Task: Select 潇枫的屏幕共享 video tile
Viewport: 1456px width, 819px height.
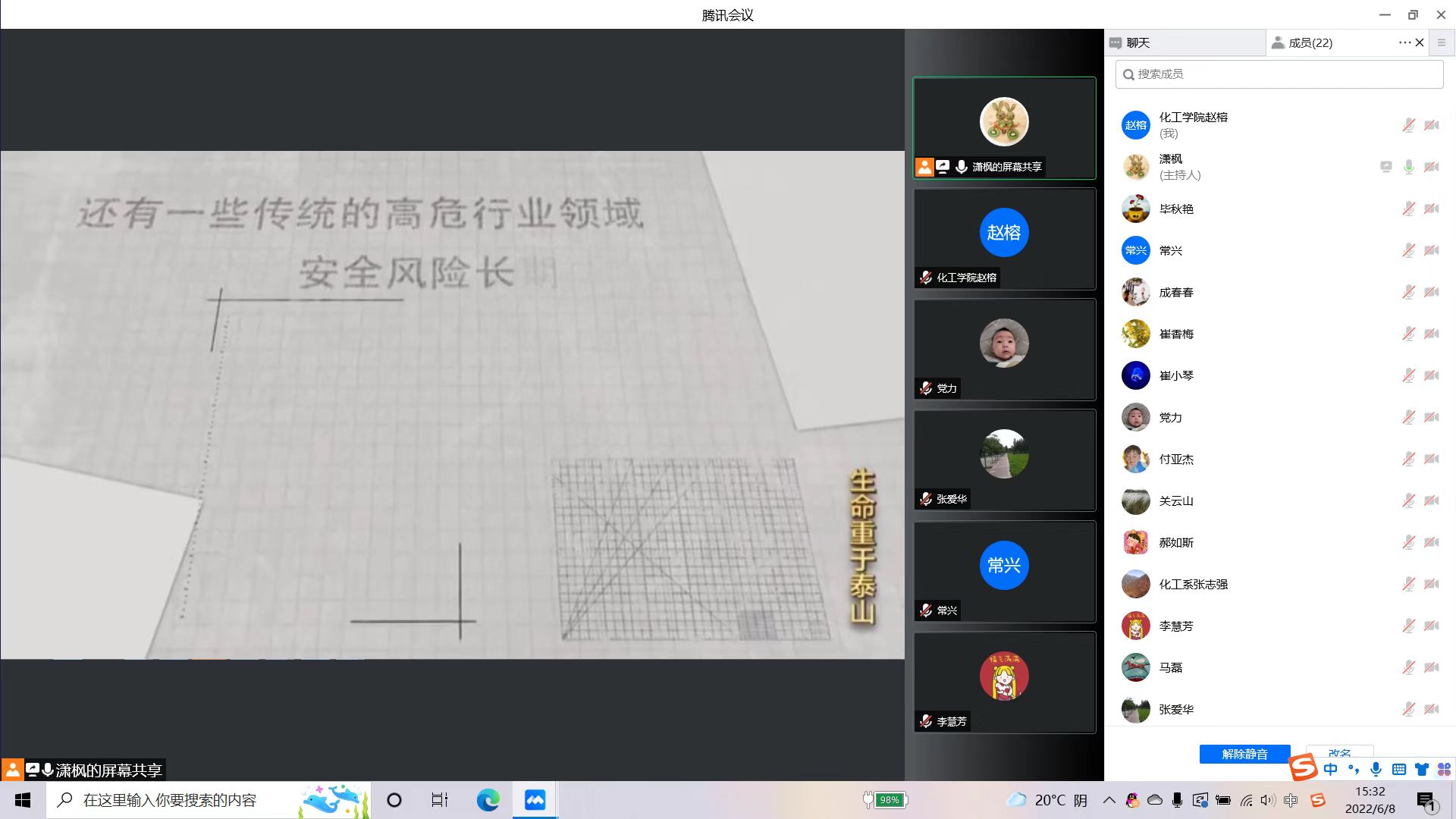Action: coord(1004,128)
